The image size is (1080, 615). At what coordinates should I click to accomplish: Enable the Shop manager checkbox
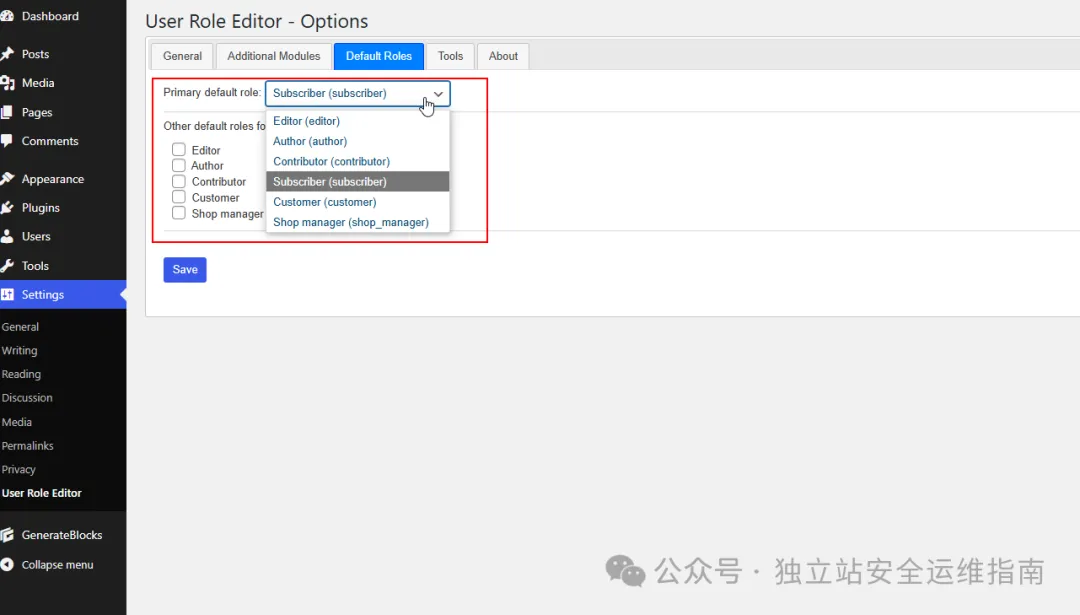coord(179,213)
